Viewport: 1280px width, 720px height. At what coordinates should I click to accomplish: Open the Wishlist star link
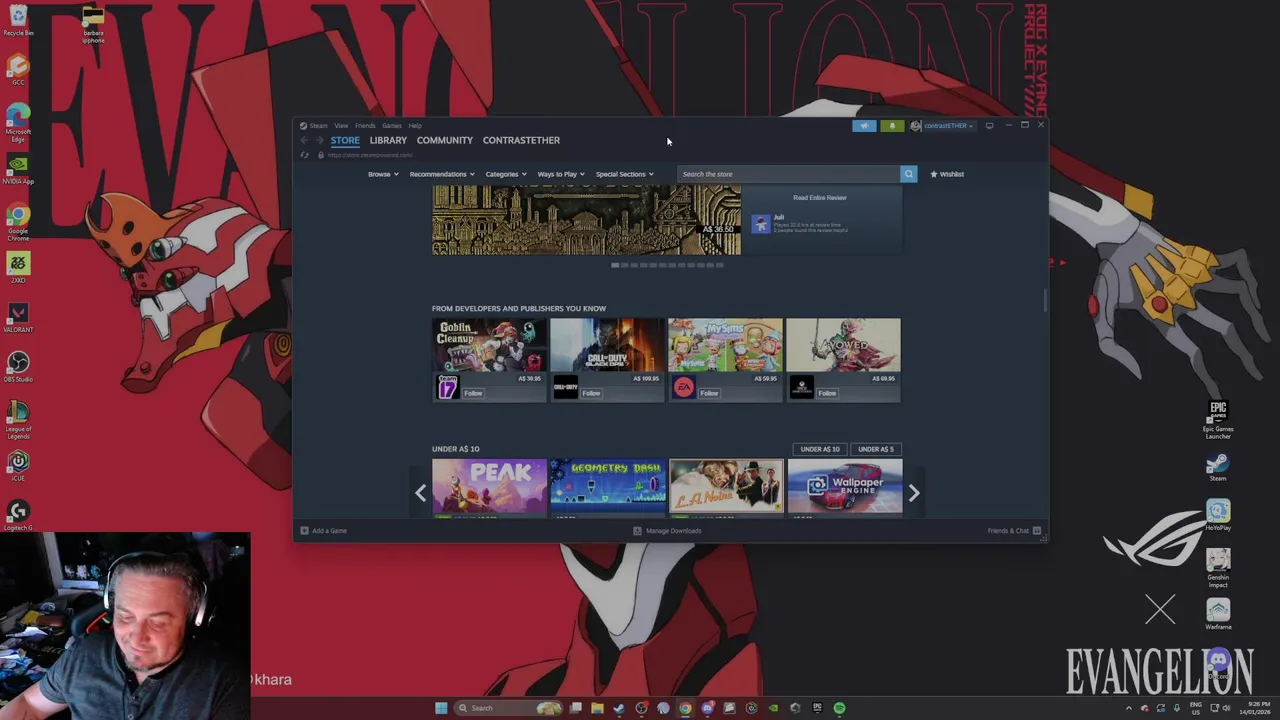coord(947,174)
